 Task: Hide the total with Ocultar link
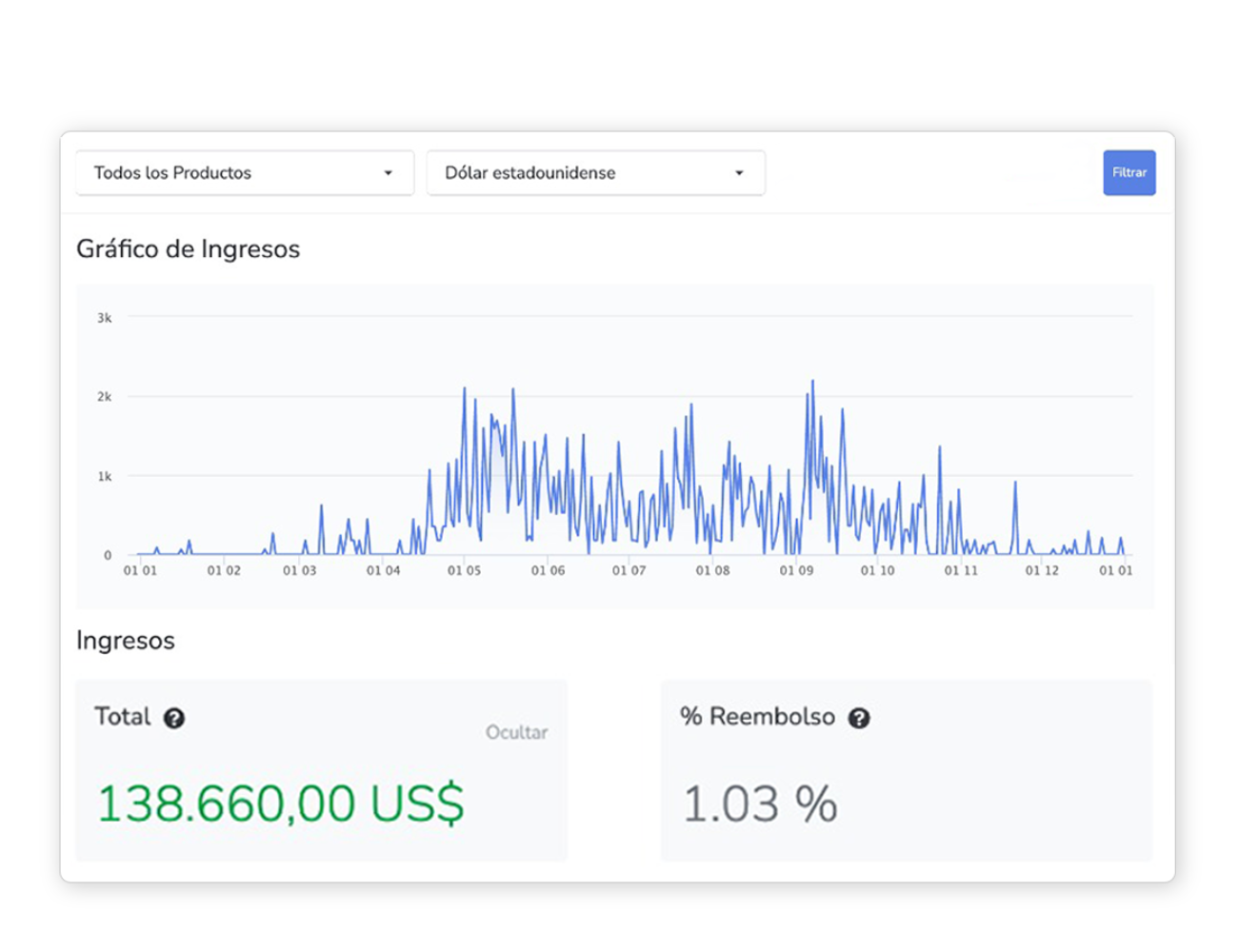516,732
